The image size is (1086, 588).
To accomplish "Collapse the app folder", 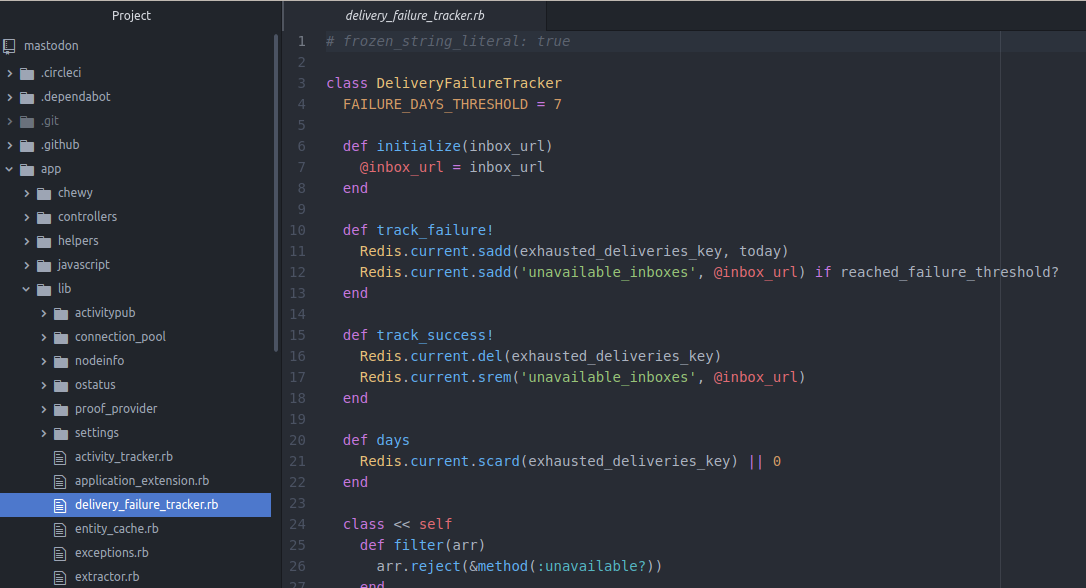I will tap(9, 168).
